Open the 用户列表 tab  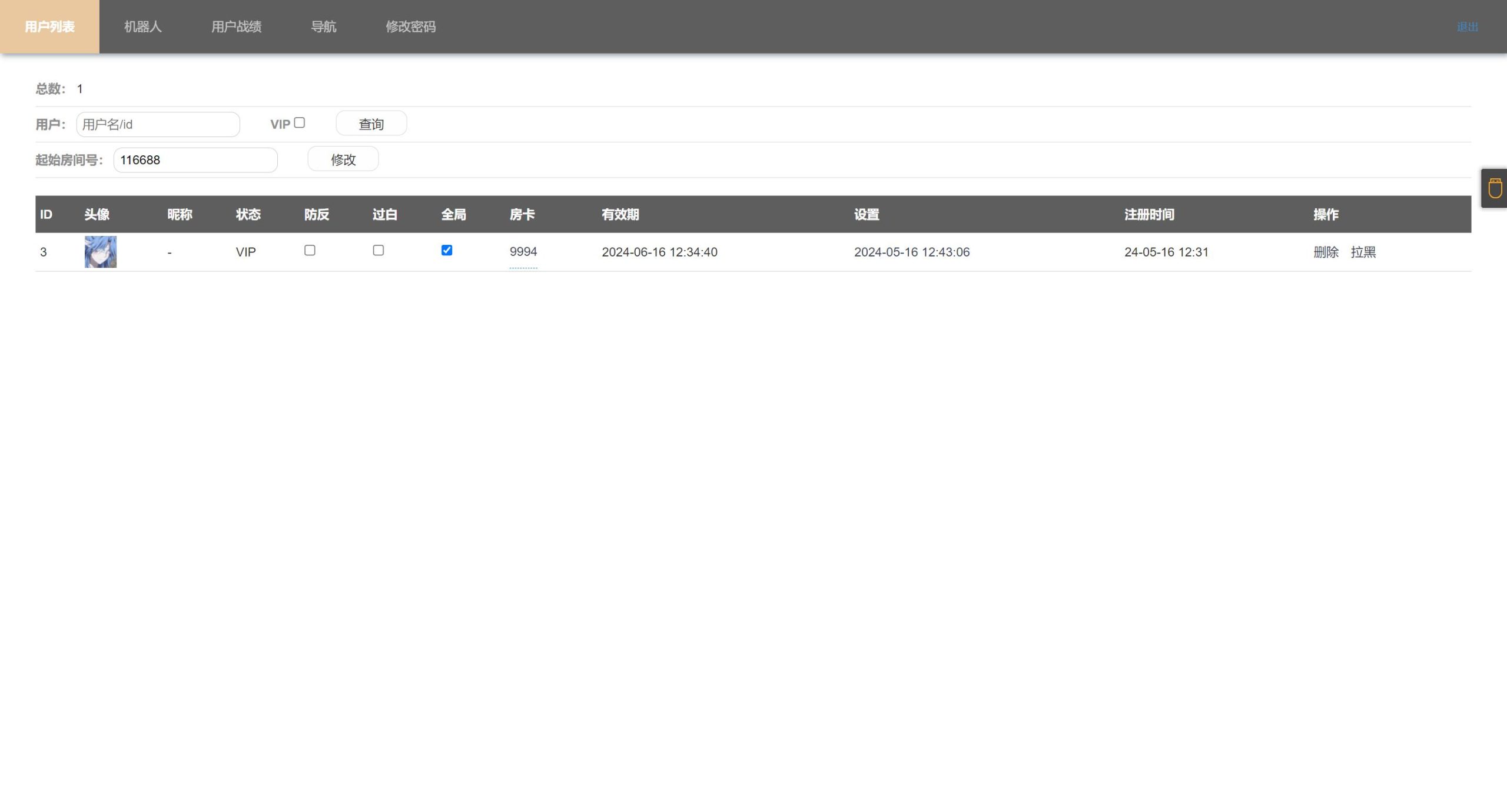(x=49, y=26)
